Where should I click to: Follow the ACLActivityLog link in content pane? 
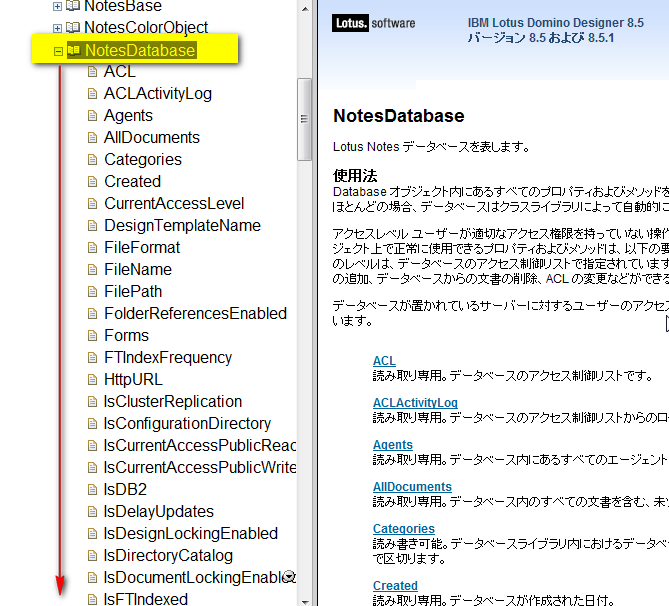tap(415, 403)
